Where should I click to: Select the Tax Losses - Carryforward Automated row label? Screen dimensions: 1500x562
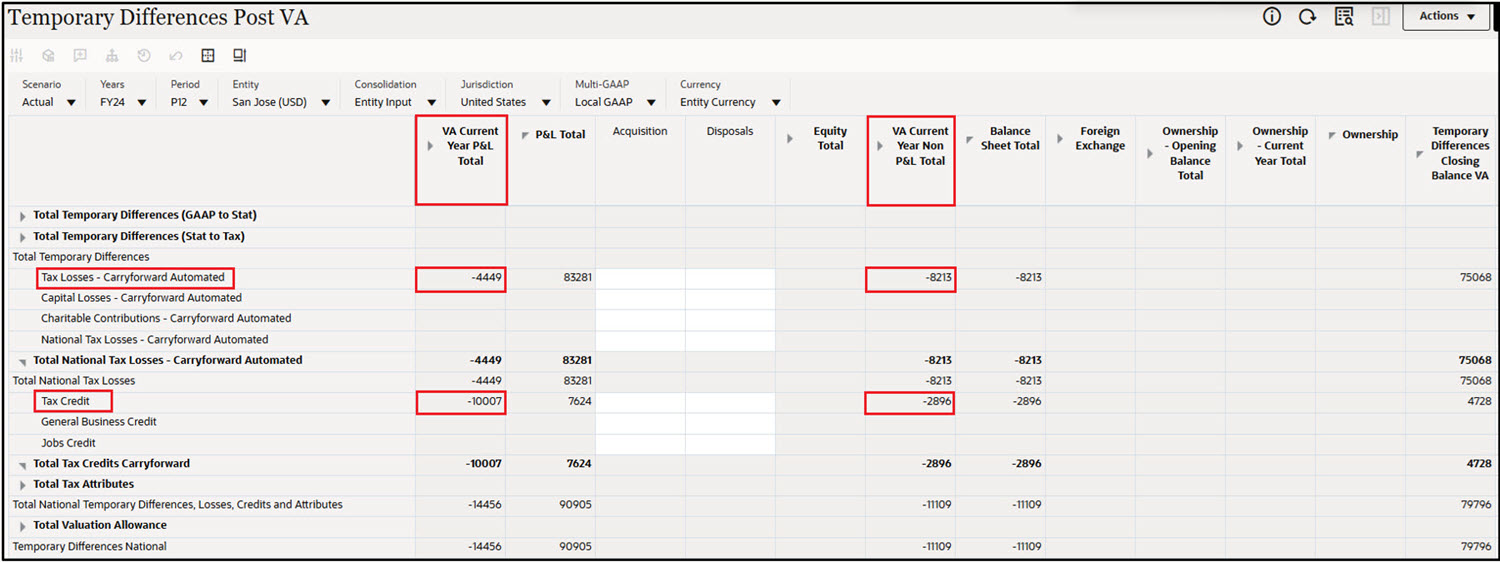click(x=133, y=278)
